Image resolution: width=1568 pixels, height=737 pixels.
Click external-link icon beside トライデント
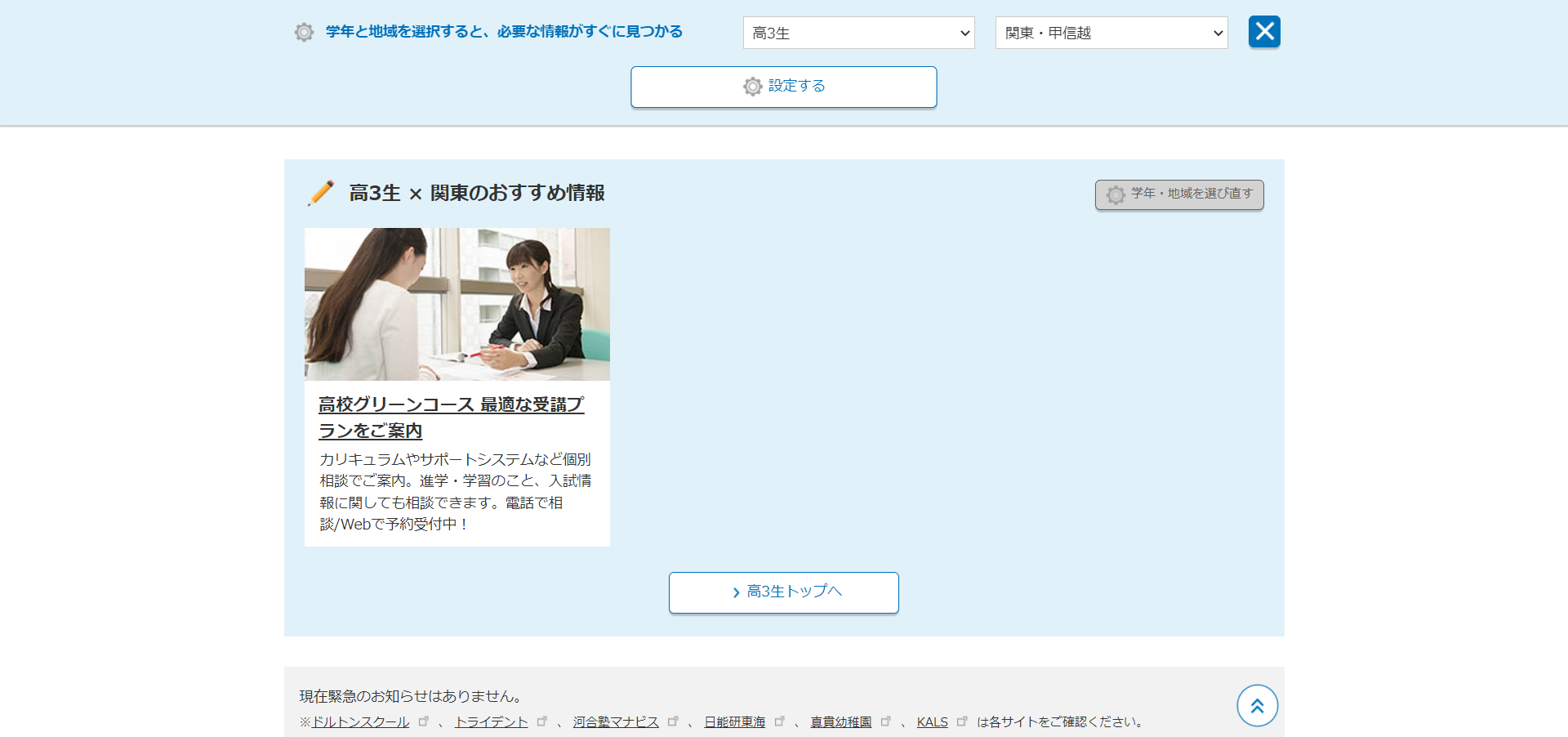(x=541, y=721)
